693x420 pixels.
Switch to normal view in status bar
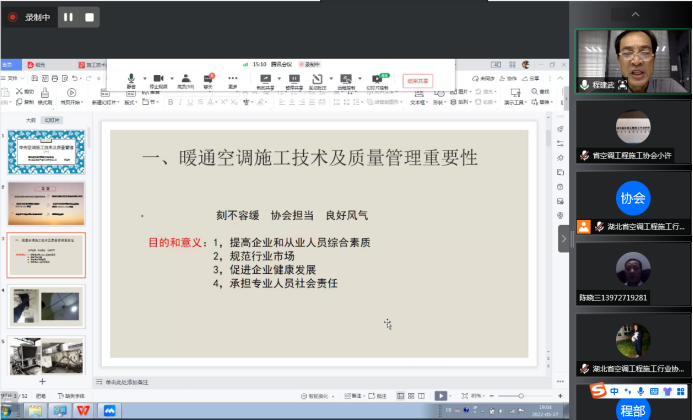point(400,396)
